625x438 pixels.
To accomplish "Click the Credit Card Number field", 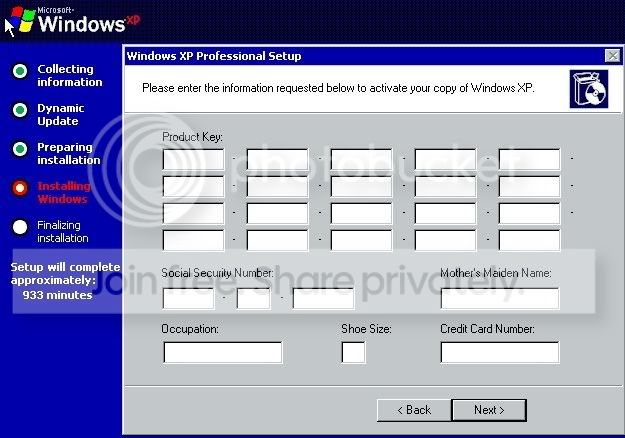I will 500,352.
